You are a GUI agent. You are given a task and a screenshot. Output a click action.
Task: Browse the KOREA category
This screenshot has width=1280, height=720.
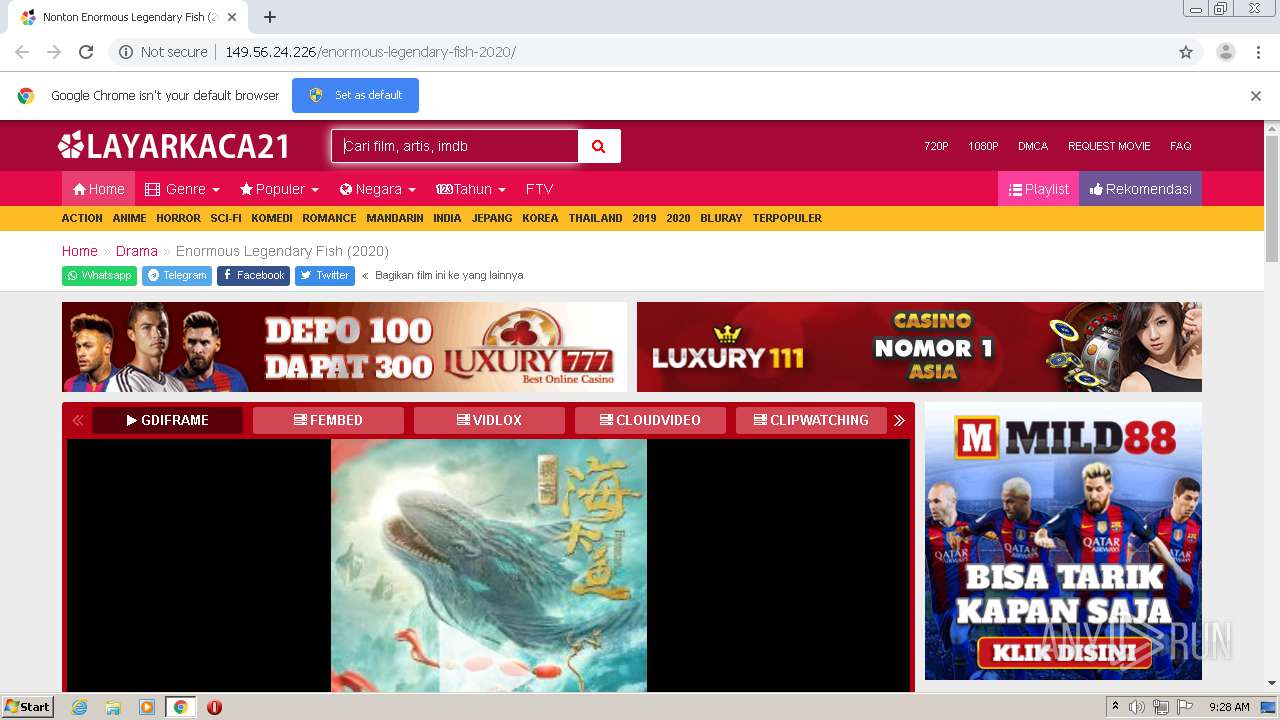540,218
